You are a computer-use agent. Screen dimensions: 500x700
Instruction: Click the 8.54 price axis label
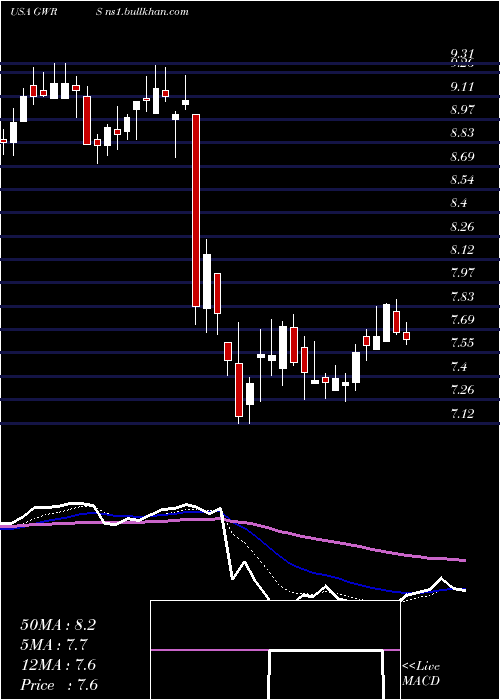(462, 180)
